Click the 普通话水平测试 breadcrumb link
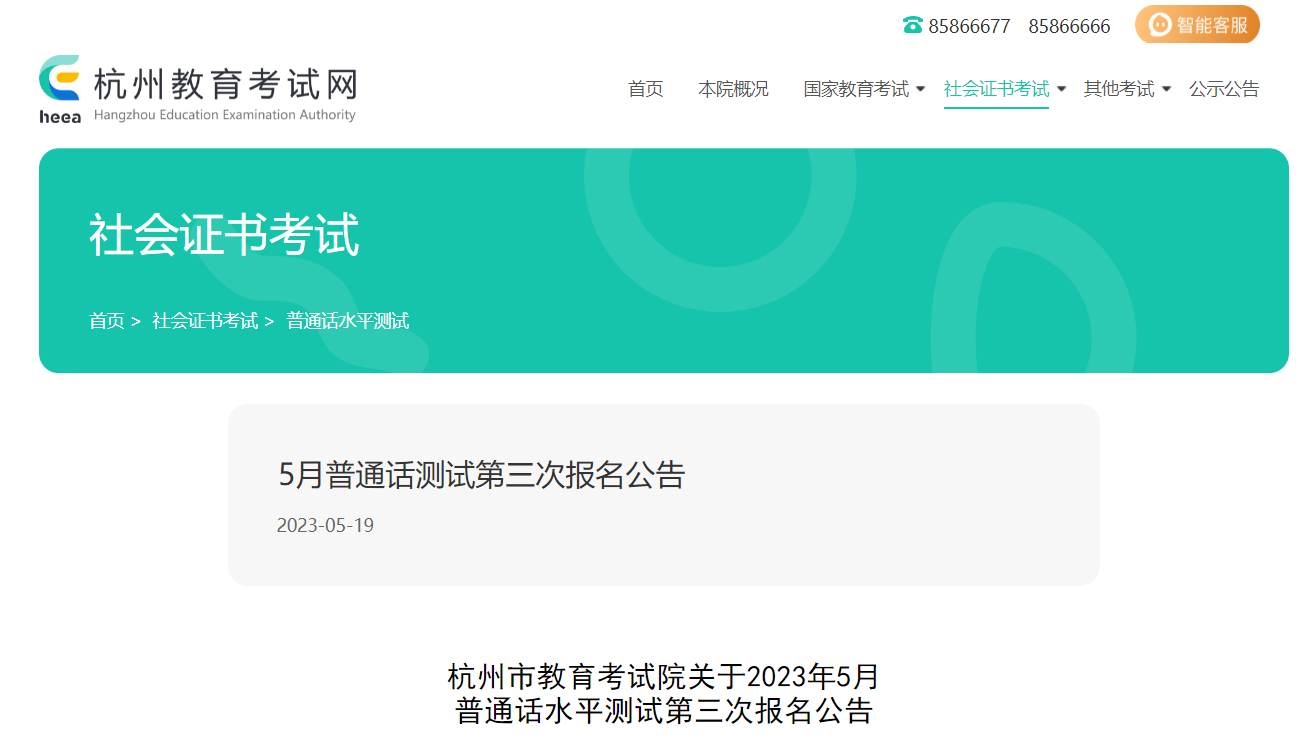The width and height of the screenshot is (1316, 753). pos(348,321)
